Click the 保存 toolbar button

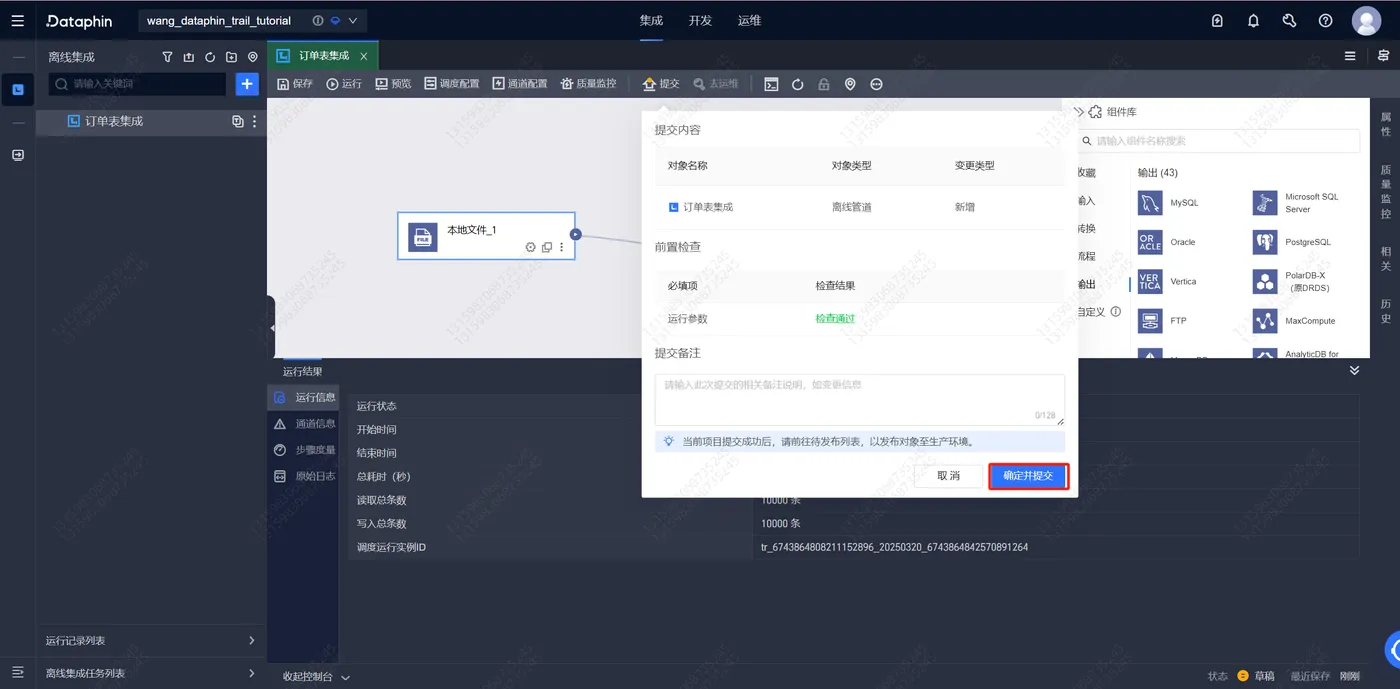point(295,84)
